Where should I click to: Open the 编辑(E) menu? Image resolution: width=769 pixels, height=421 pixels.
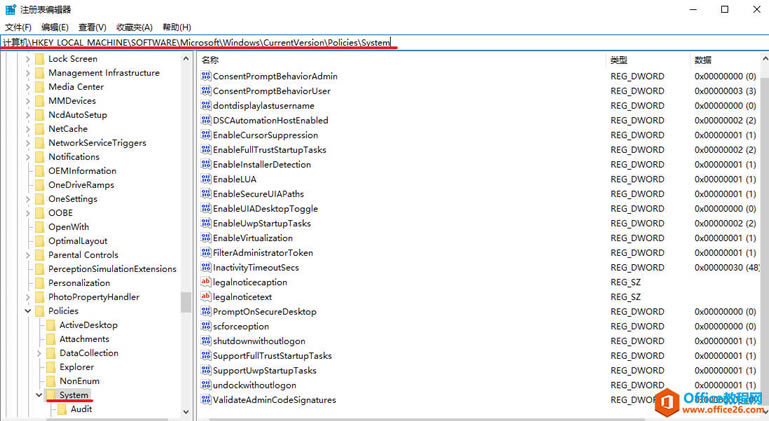coord(55,27)
